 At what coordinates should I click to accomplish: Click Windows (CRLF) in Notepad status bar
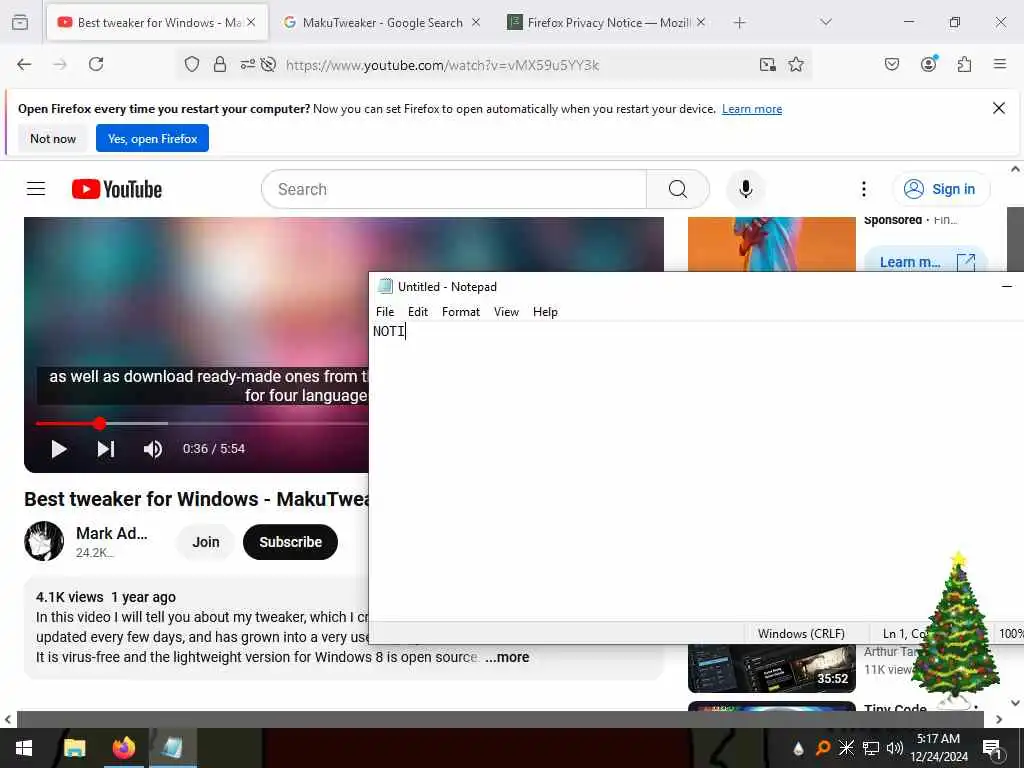[801, 633]
